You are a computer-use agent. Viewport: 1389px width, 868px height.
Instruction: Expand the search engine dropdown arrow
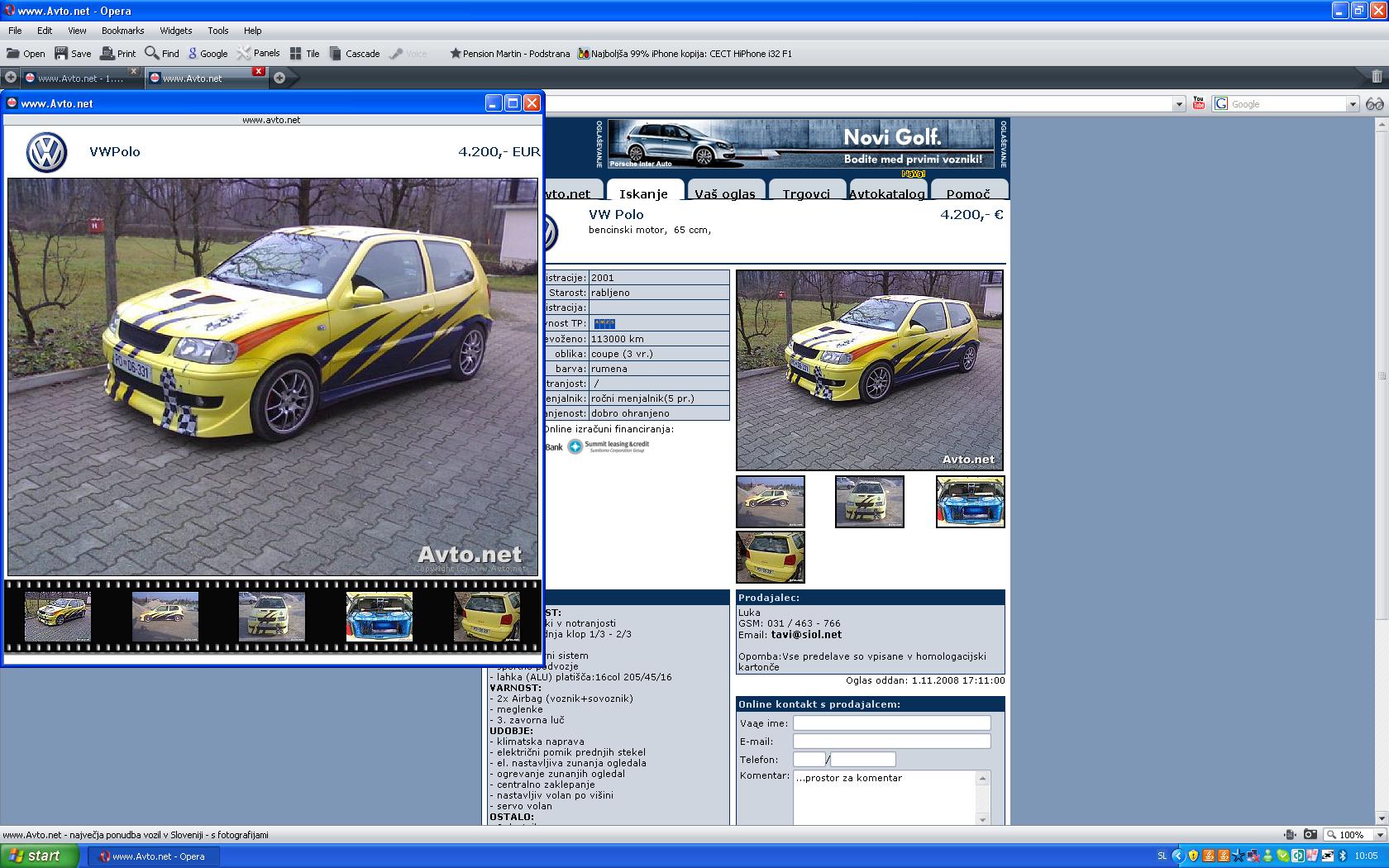[1353, 104]
